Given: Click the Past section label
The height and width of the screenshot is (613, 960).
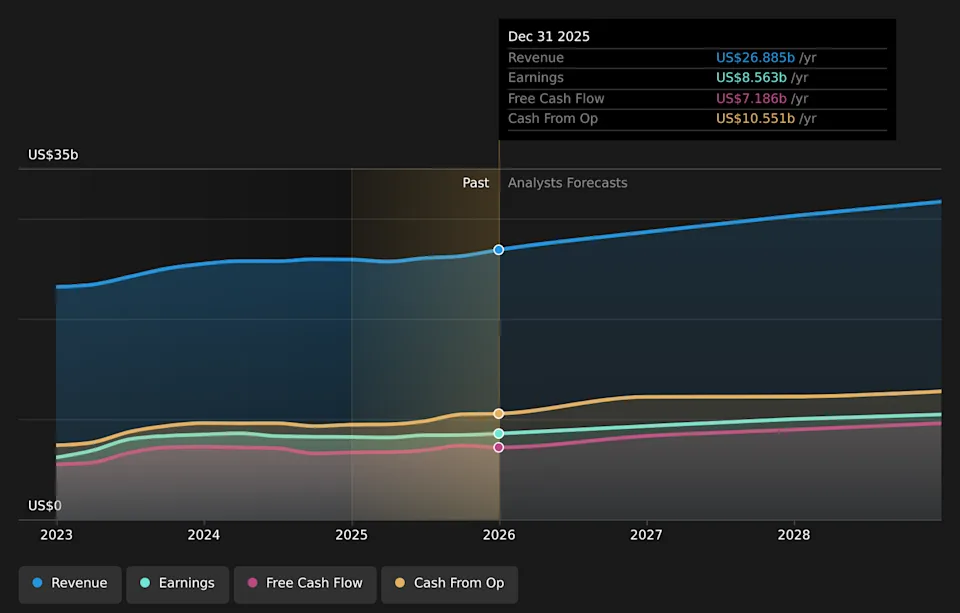Looking at the screenshot, I should coord(475,183).
